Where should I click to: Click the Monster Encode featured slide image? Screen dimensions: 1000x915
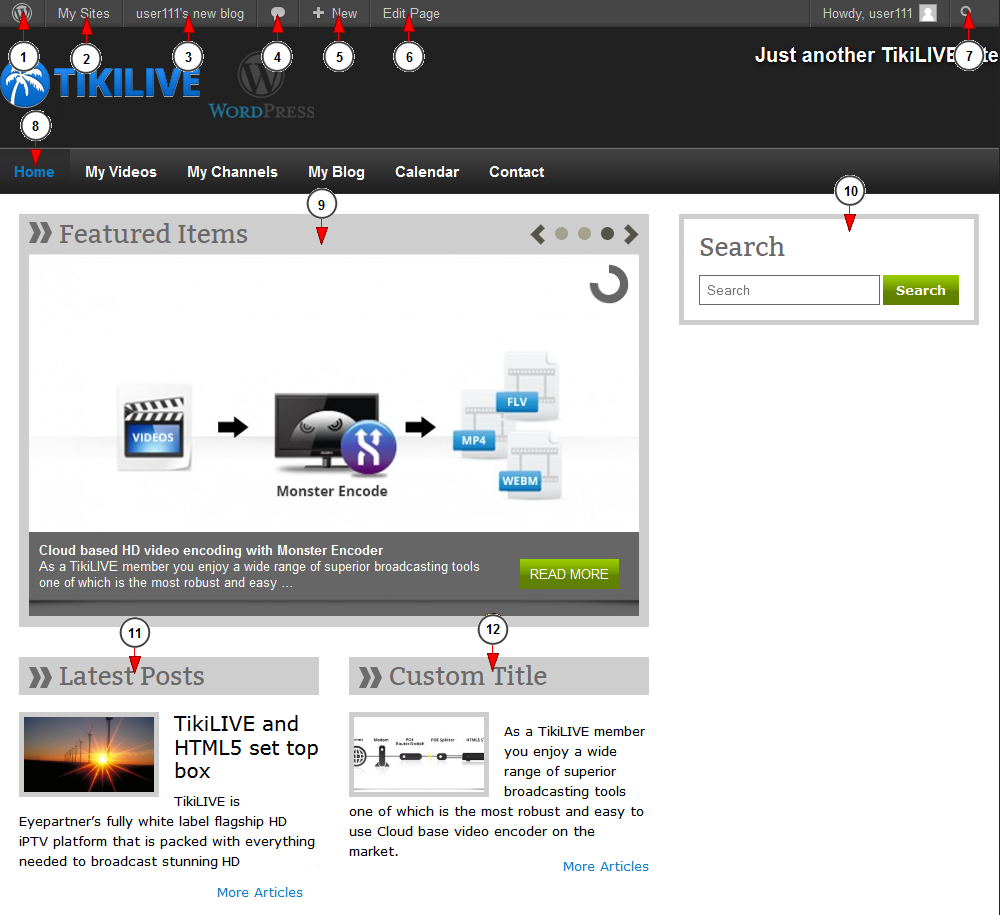[x=334, y=393]
